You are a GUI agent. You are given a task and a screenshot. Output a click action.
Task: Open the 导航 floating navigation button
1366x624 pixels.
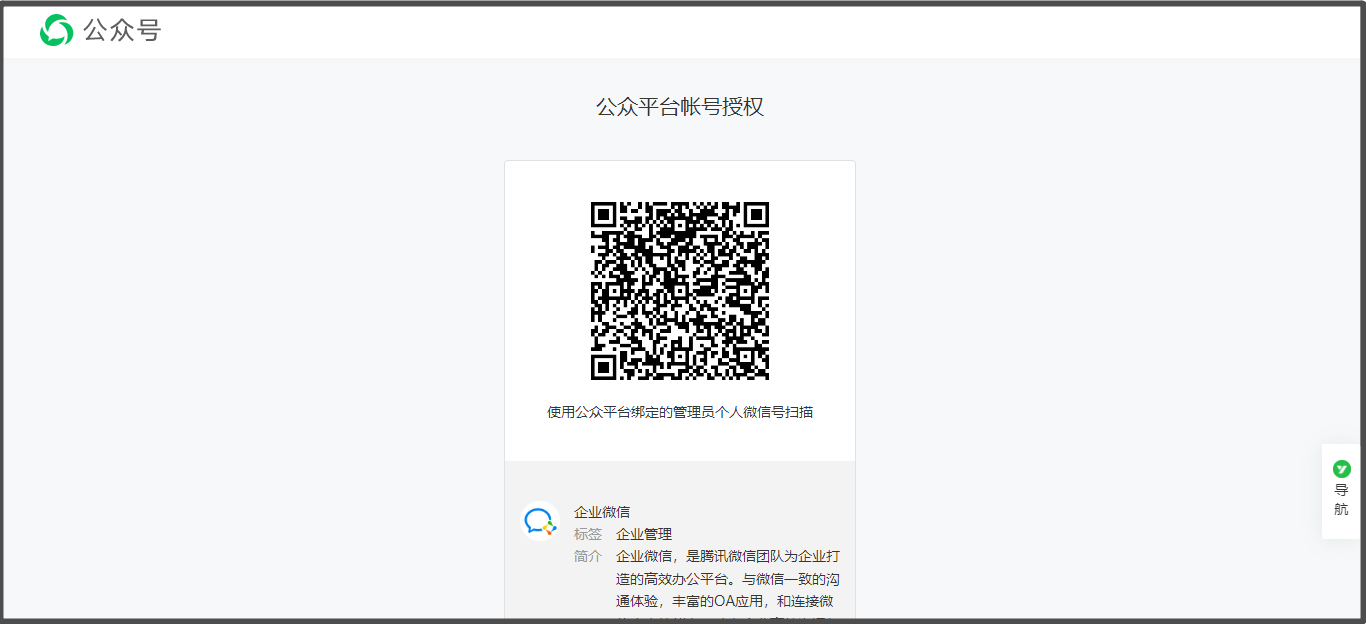click(1342, 491)
